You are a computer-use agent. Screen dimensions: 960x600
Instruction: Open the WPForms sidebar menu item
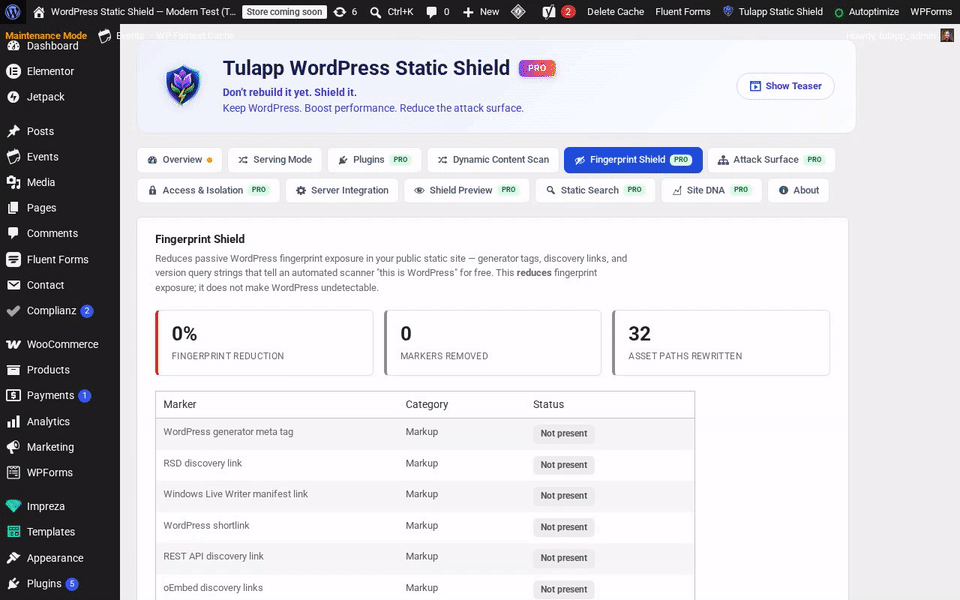point(60,473)
